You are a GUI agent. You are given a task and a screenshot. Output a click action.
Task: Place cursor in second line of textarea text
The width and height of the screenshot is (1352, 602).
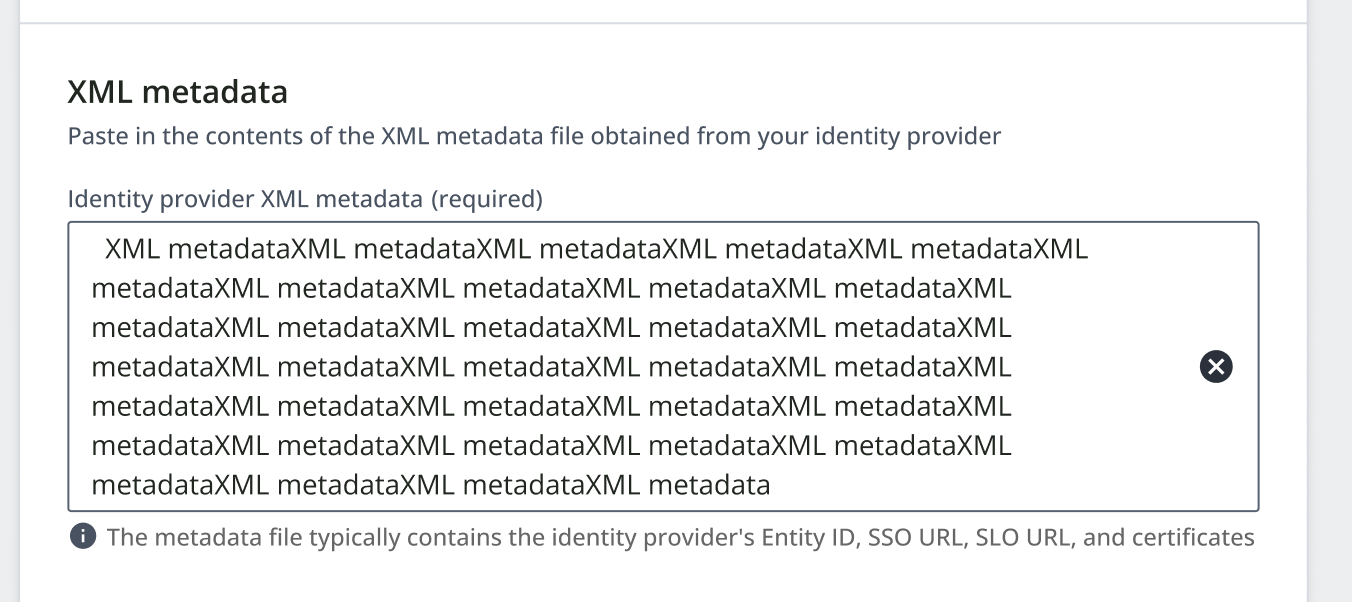click(x=551, y=289)
